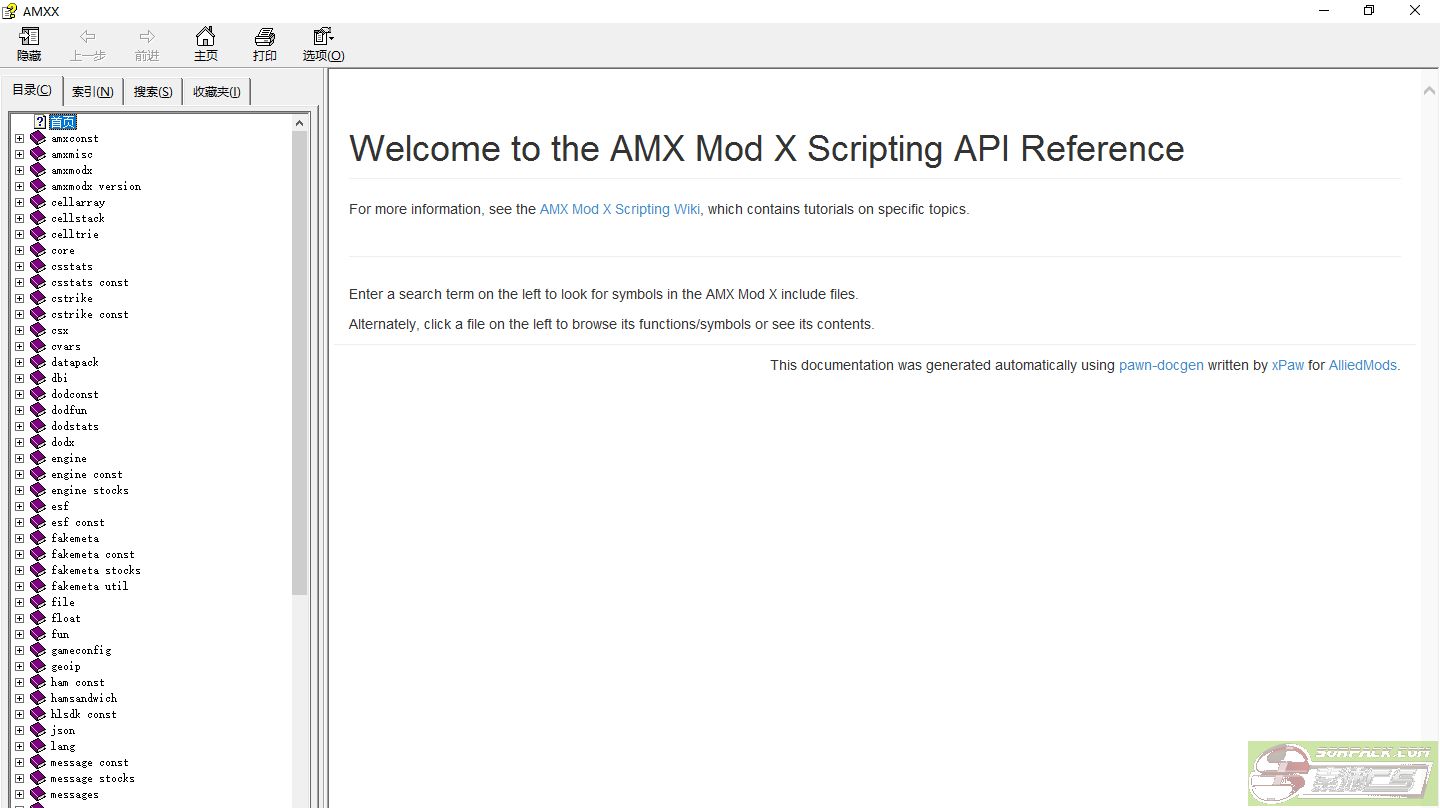
Task: Click the question mark page icon for 首页
Action: [x=40, y=122]
